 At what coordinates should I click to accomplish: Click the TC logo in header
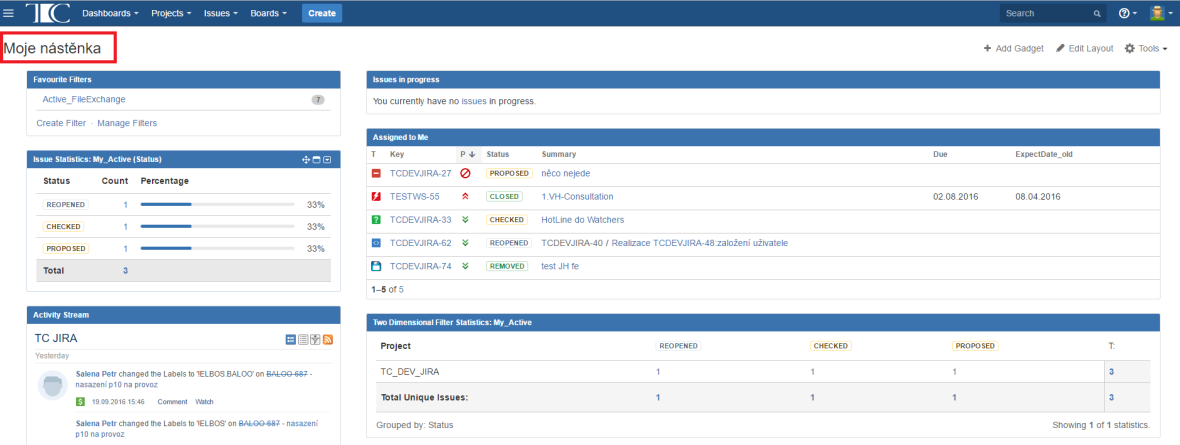click(x=47, y=13)
